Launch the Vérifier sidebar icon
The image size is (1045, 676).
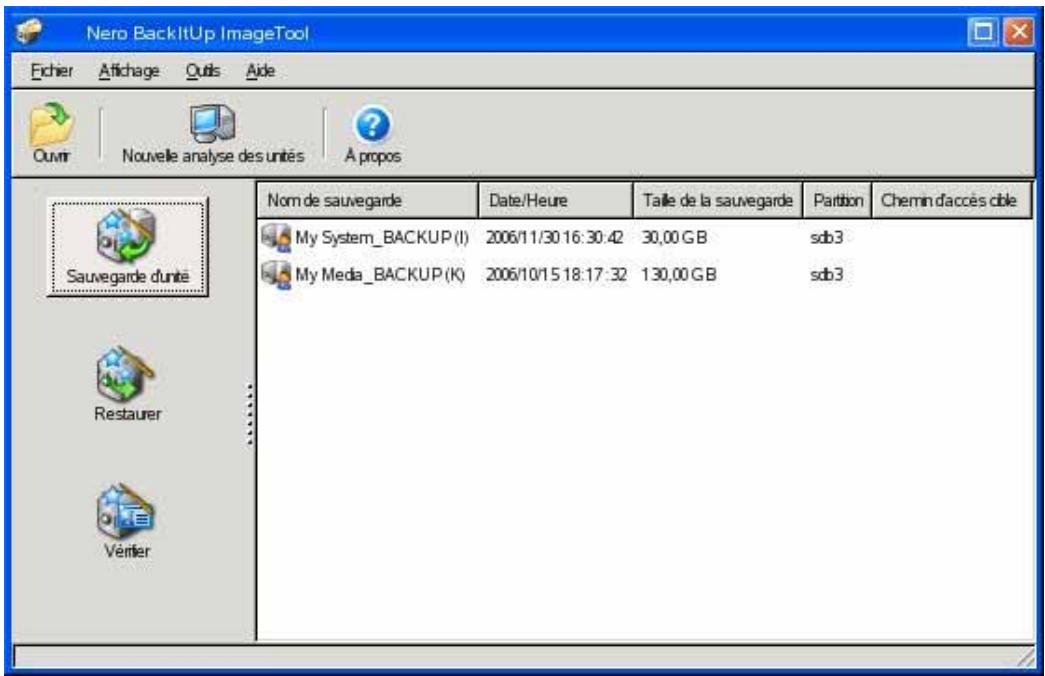(x=125, y=512)
